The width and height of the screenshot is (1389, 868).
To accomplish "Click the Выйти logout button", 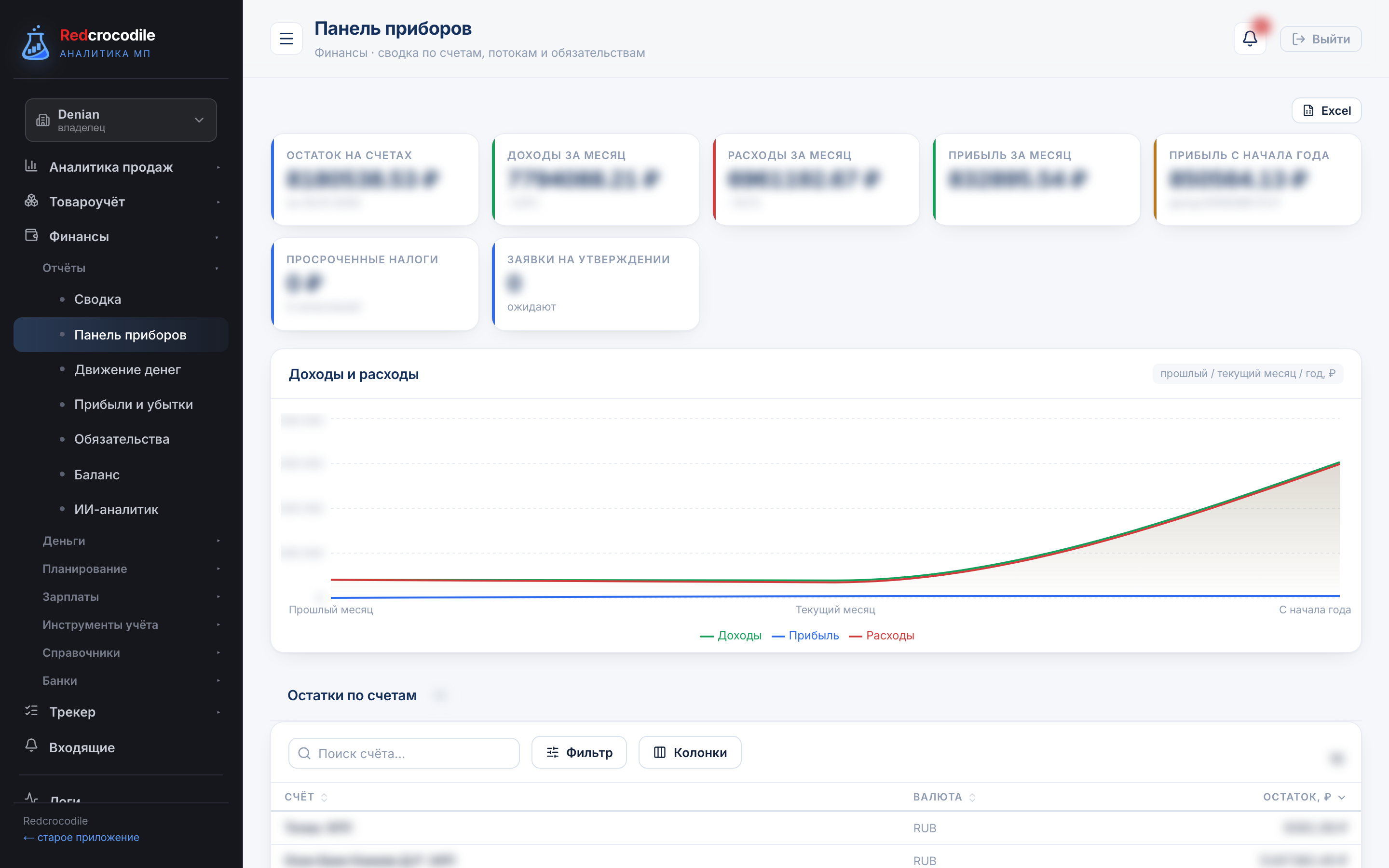I will point(1321,39).
